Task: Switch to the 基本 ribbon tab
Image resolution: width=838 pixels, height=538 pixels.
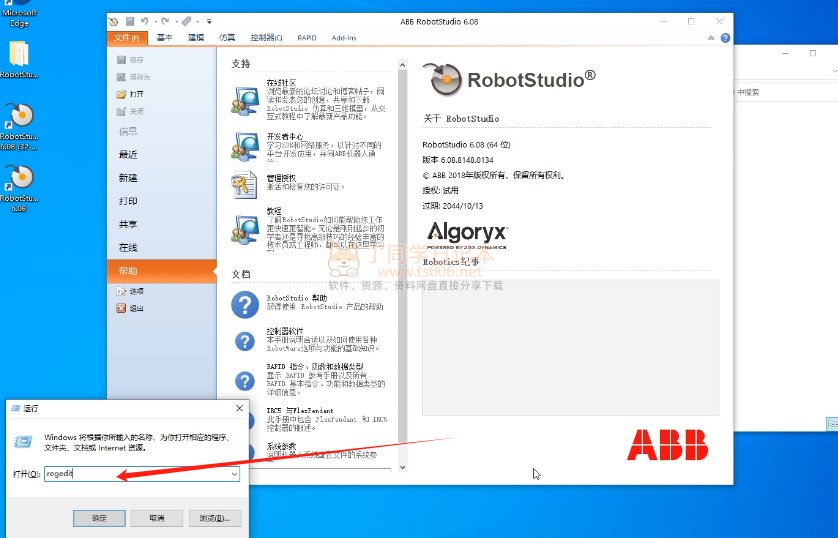Action: click(165, 37)
